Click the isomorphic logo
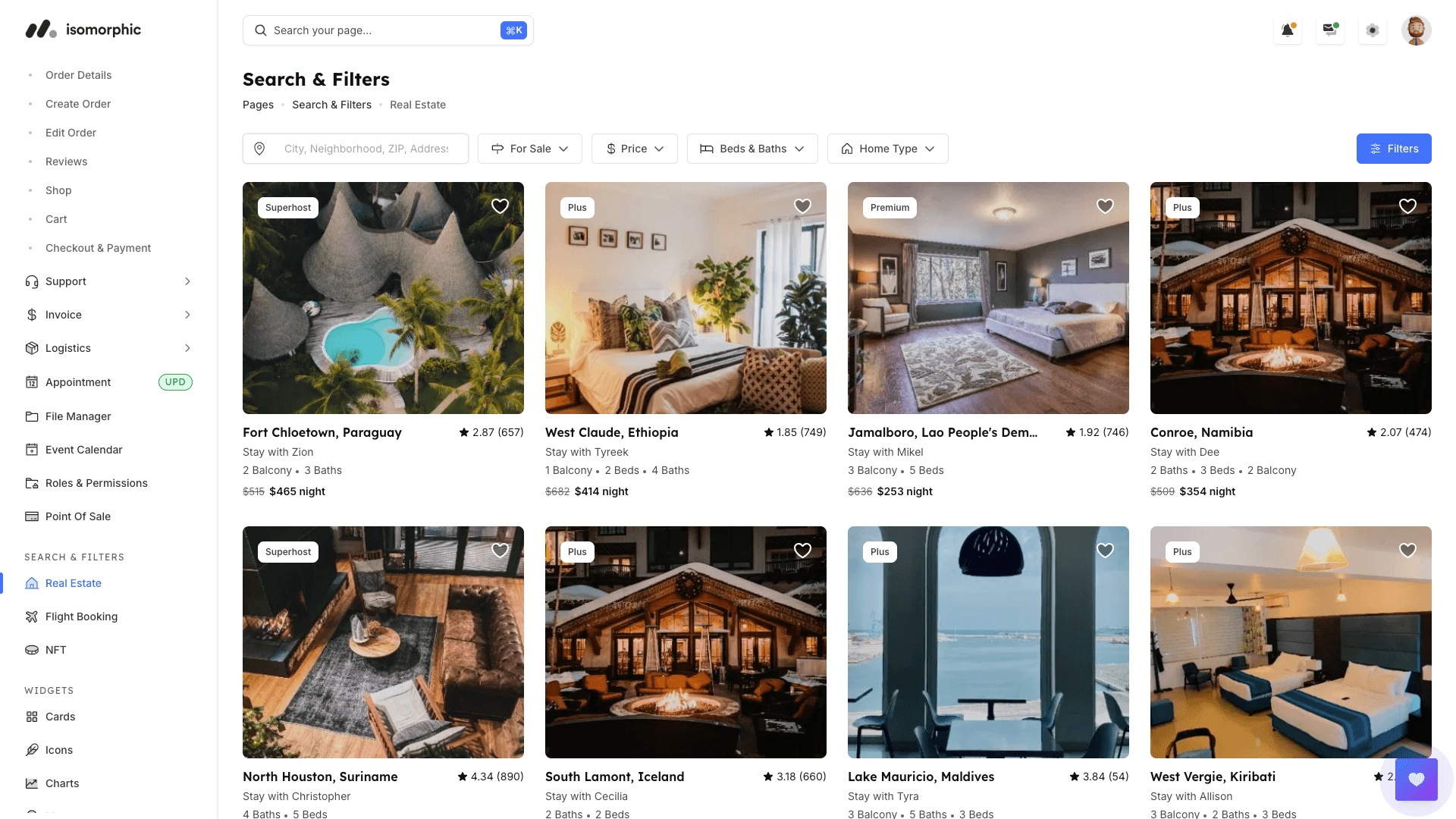The width and height of the screenshot is (1456, 819). pos(83,30)
